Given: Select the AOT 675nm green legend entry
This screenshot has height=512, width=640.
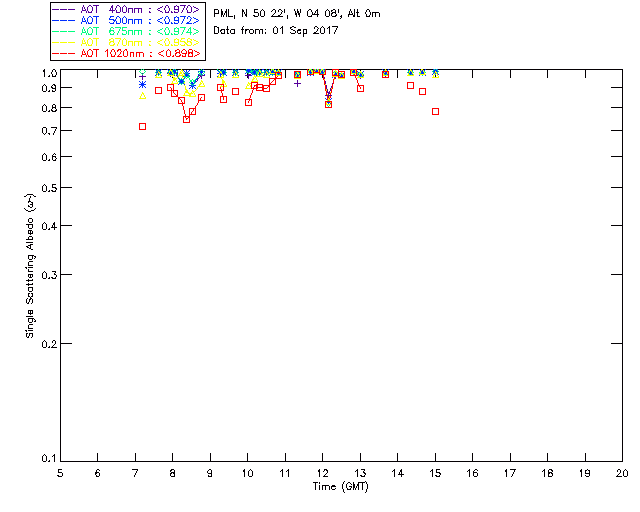Looking at the screenshot, I should click(x=128, y=31).
